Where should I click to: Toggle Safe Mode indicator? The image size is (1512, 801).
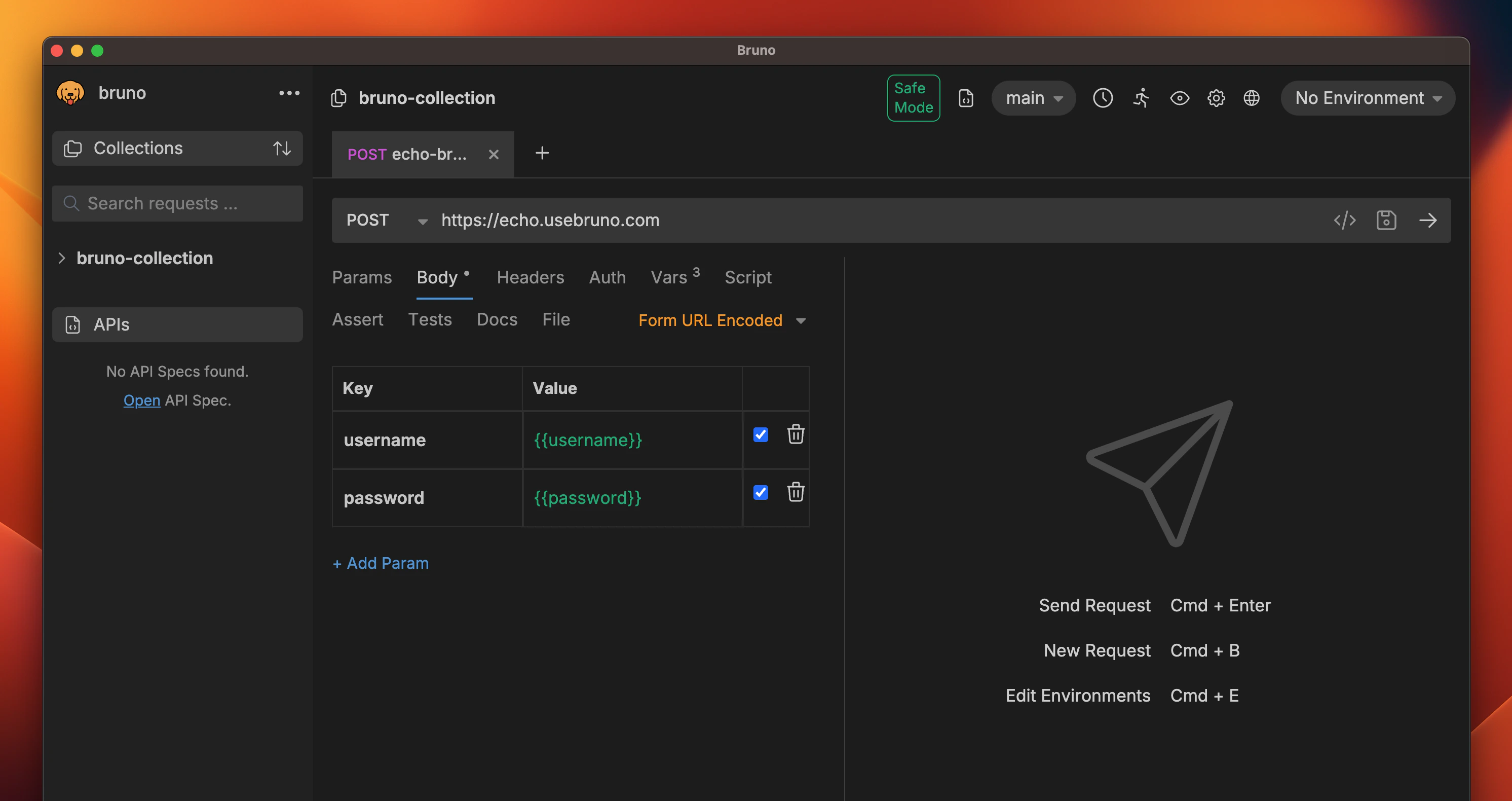tap(913, 98)
